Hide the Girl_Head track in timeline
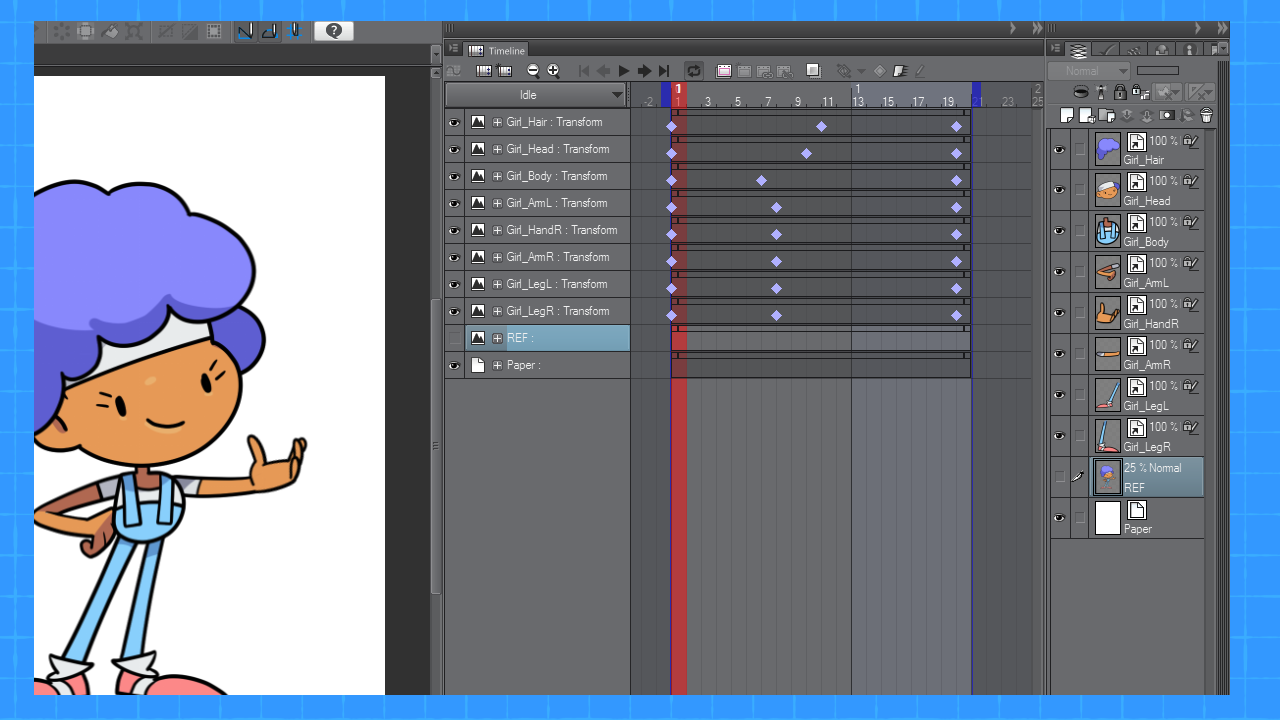 point(455,149)
